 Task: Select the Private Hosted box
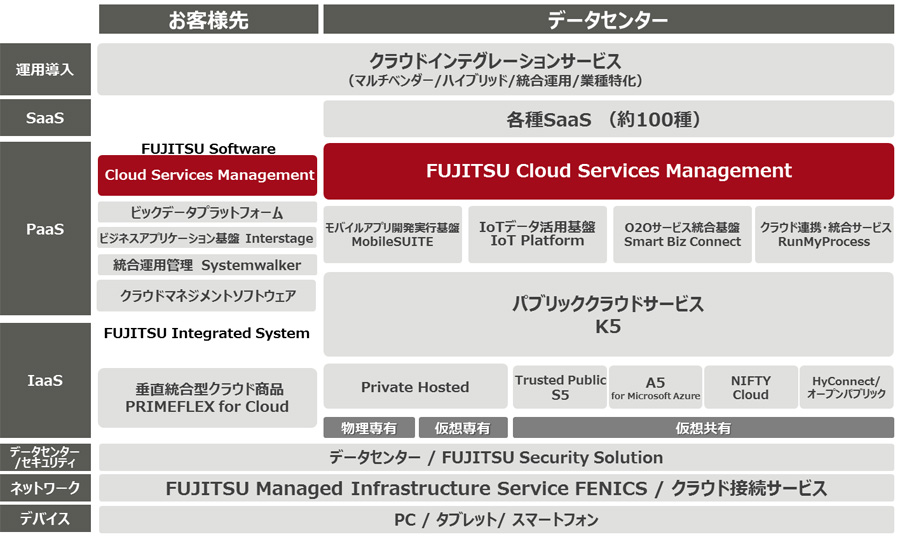pos(415,387)
